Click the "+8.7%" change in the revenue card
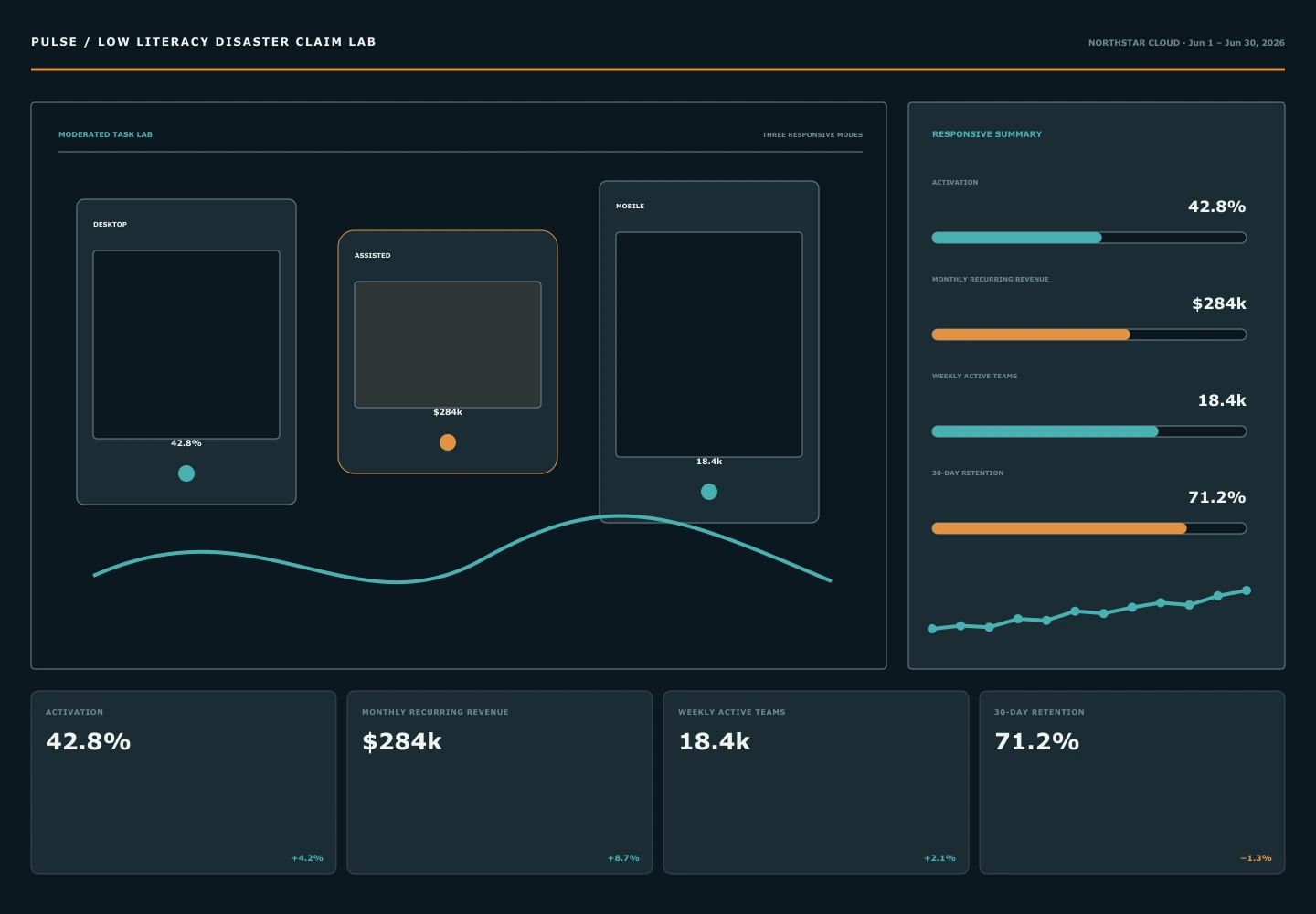This screenshot has width=1316, height=914. (x=623, y=858)
